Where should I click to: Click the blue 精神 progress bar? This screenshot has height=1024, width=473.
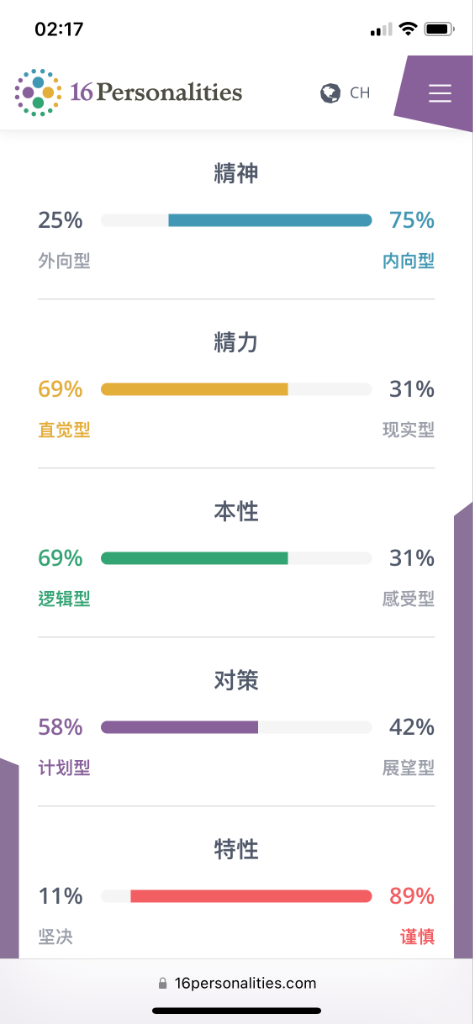[236, 220]
